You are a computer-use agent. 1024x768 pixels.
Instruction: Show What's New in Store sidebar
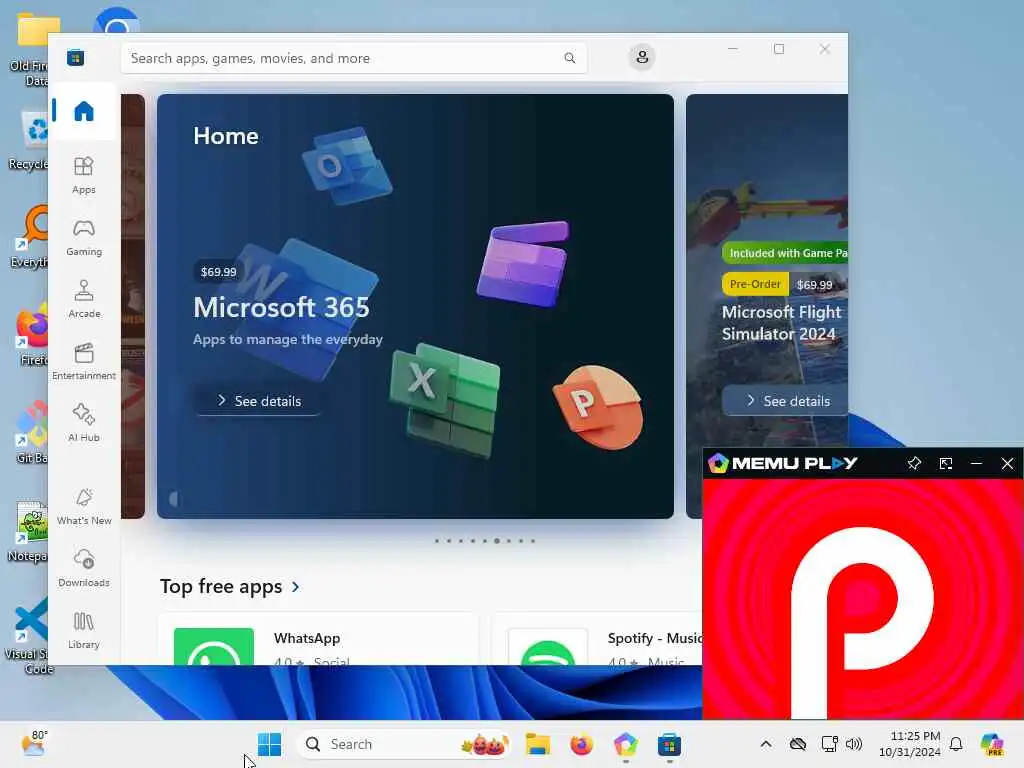[x=84, y=506]
